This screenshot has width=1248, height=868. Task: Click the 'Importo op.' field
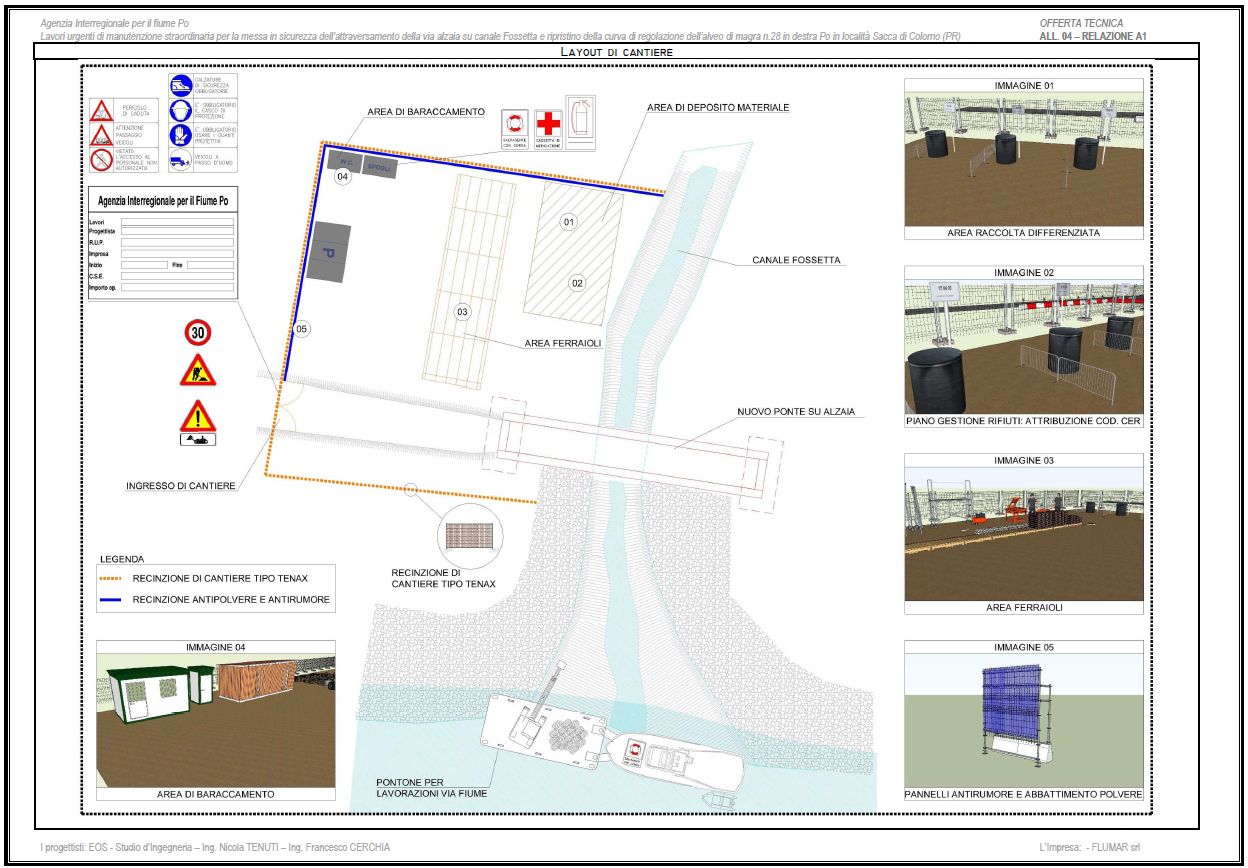[177, 288]
